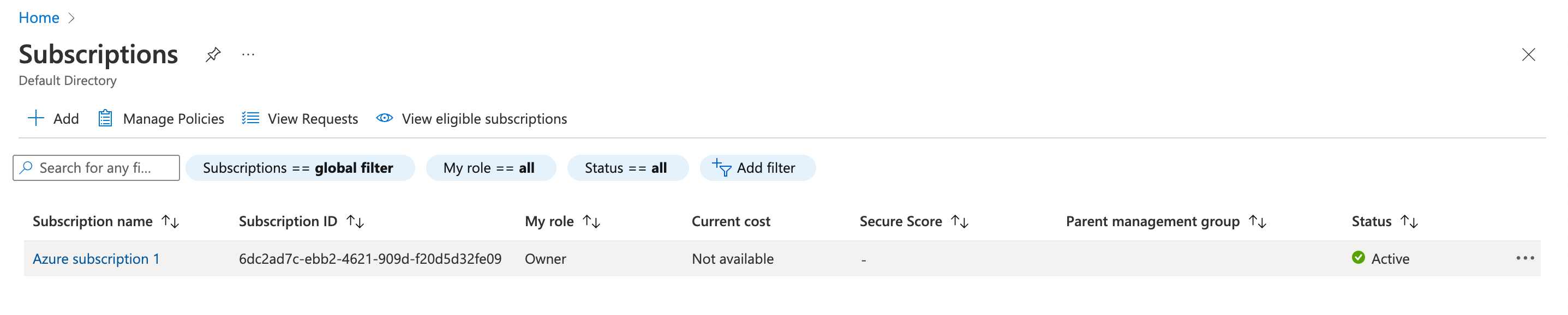Click the Add plus icon
The image size is (1568, 315).
(36, 118)
